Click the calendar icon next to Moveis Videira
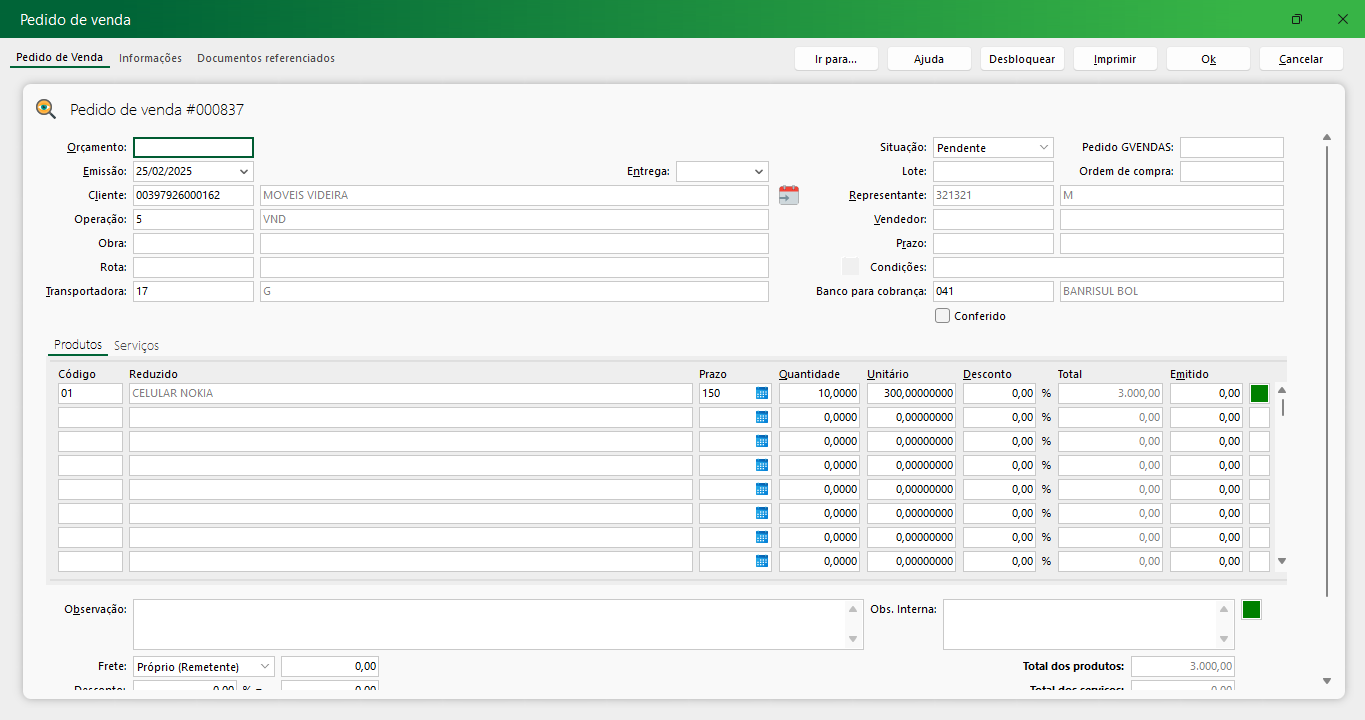This screenshot has width=1365, height=720. pyautogui.click(x=789, y=195)
